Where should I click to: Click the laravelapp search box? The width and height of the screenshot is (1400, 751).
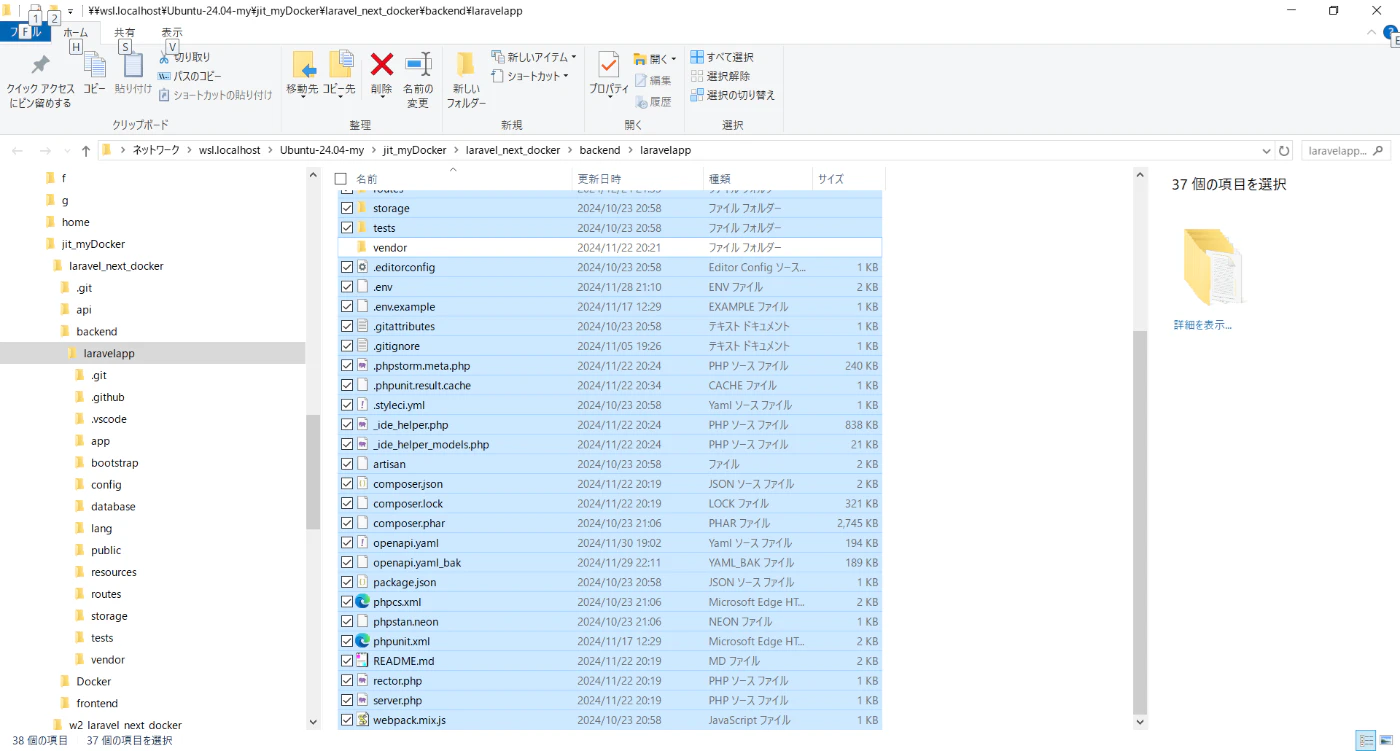pos(1346,150)
